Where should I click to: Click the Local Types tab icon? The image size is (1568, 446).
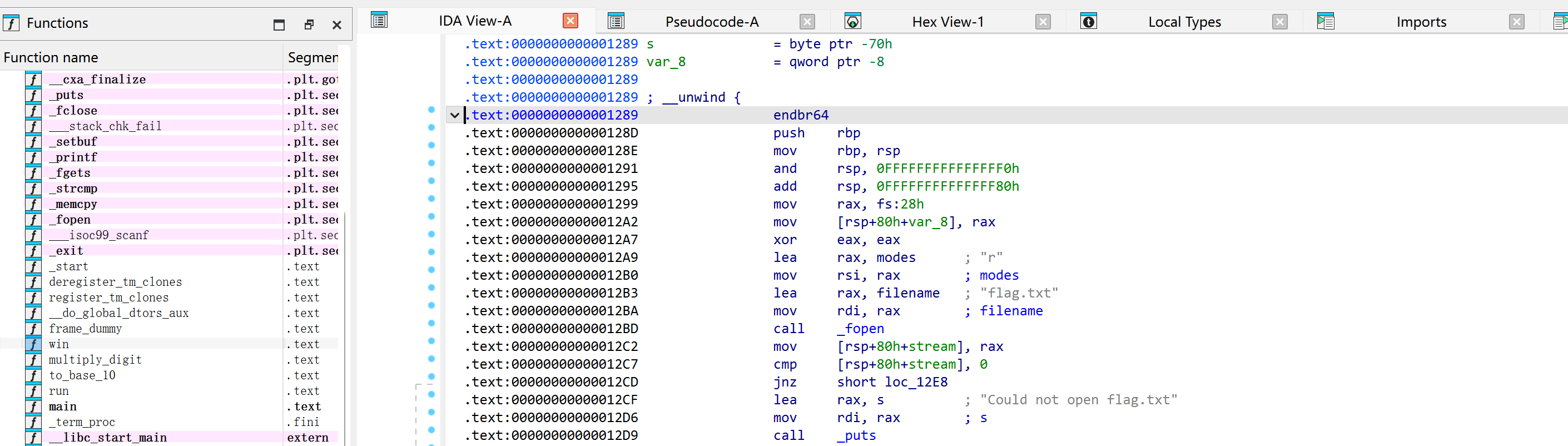click(1089, 21)
